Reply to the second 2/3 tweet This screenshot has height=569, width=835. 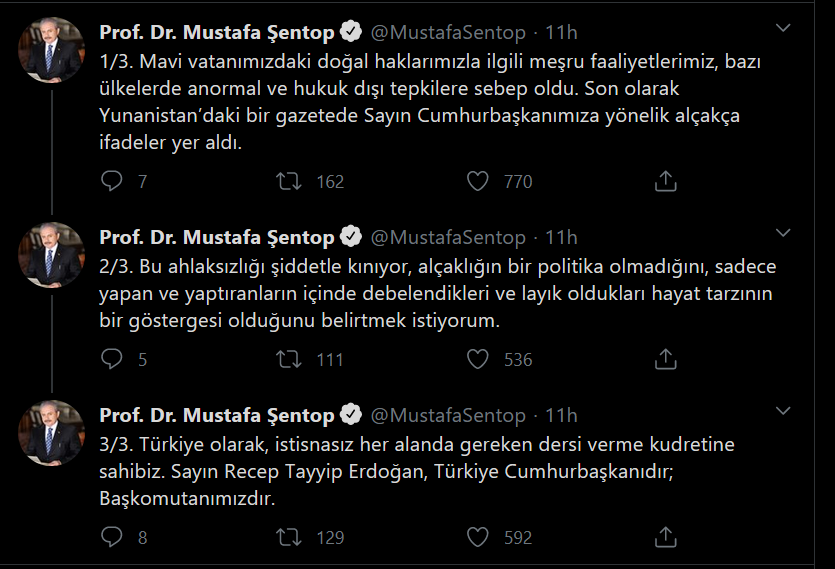click(113, 359)
